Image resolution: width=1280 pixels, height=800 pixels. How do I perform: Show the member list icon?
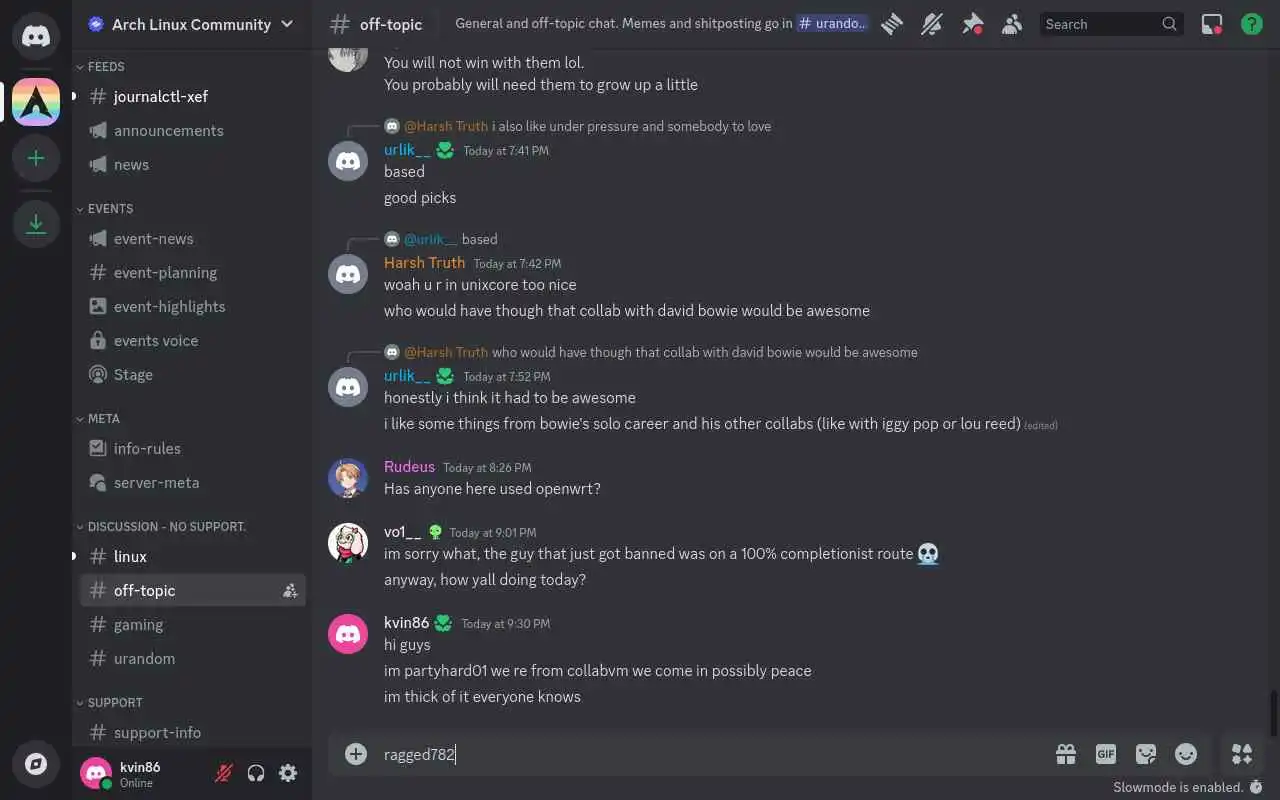(x=1012, y=24)
